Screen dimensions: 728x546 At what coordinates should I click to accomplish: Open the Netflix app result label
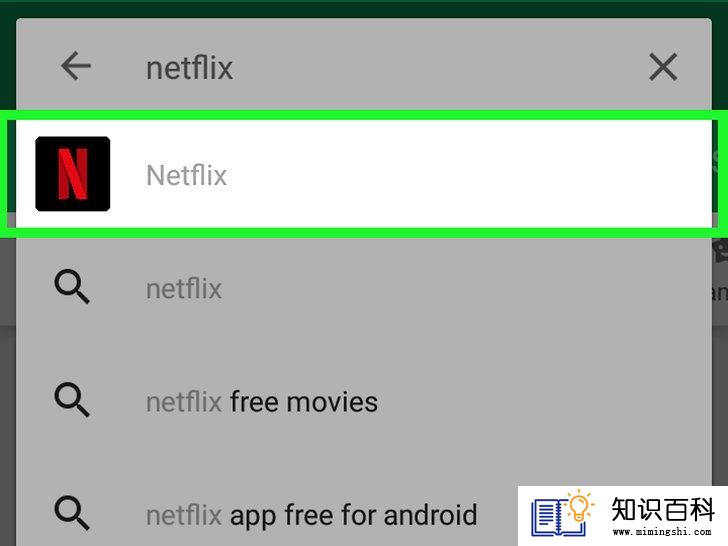click(187, 175)
